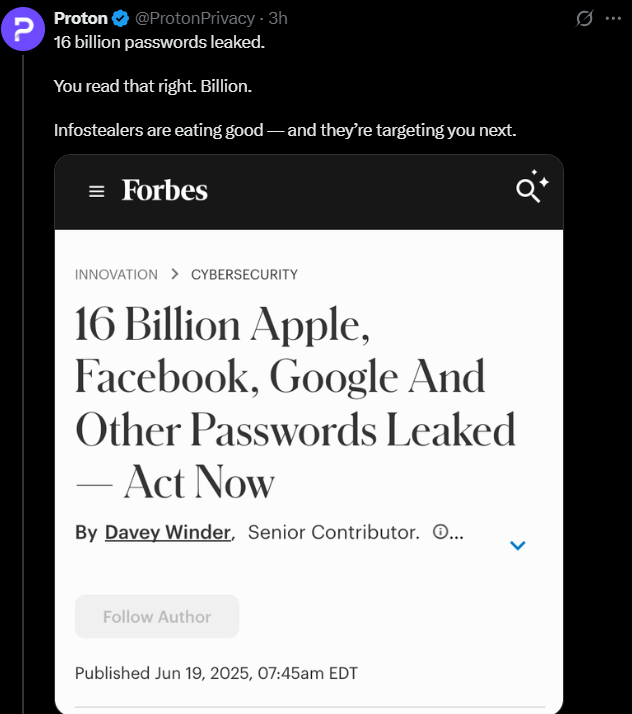632x714 pixels.
Task: Open the @ProtonPrivacy handle
Action: [195, 18]
